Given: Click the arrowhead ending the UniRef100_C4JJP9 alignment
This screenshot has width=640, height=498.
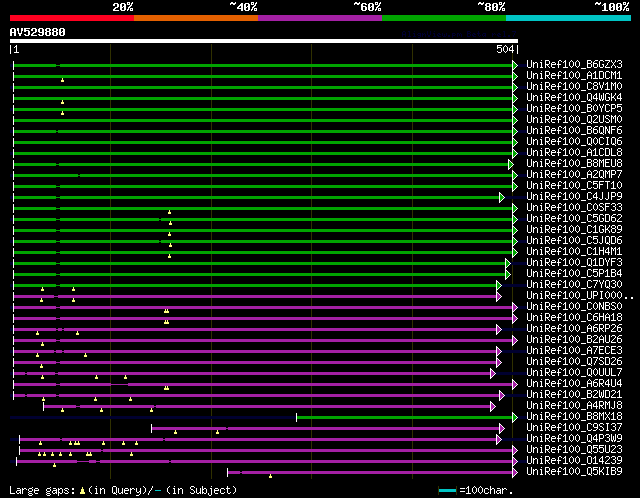Looking at the screenshot, I should [502, 197].
